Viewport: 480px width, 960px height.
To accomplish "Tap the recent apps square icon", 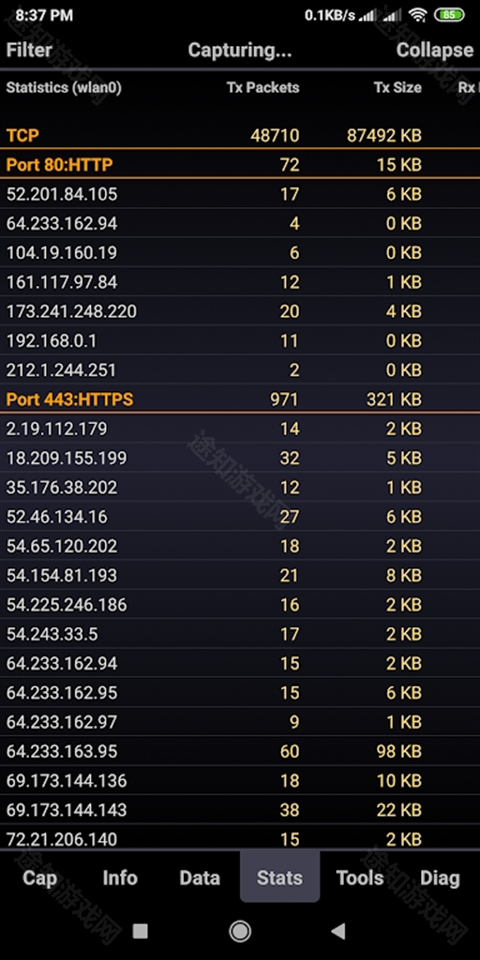I will [140, 931].
